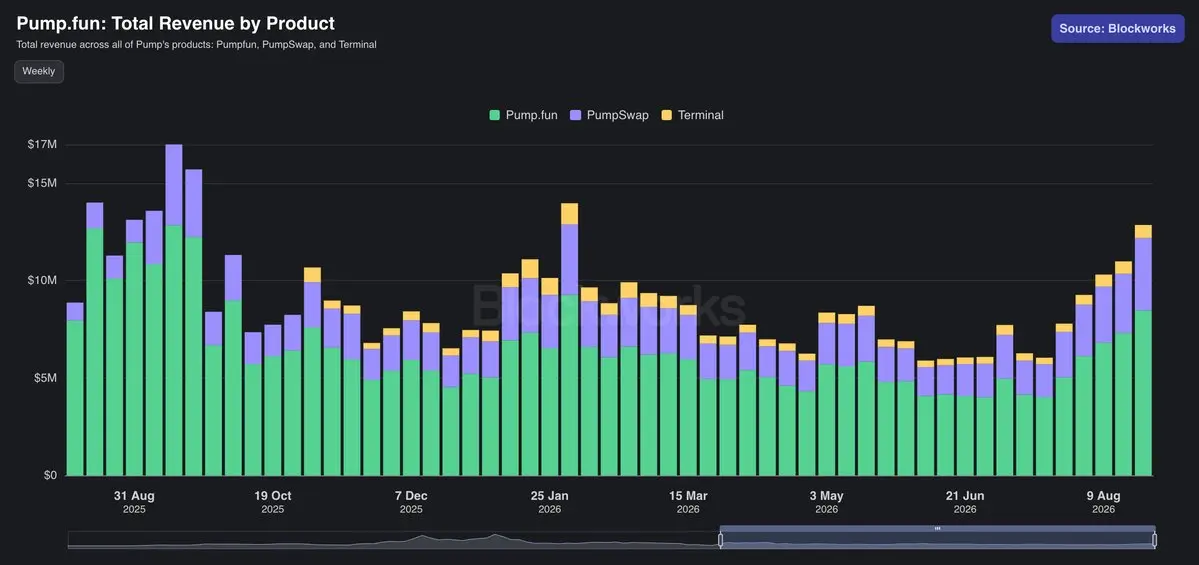
Task: Click the tallest bar's purple segment reaching $17M
Action: point(174,185)
